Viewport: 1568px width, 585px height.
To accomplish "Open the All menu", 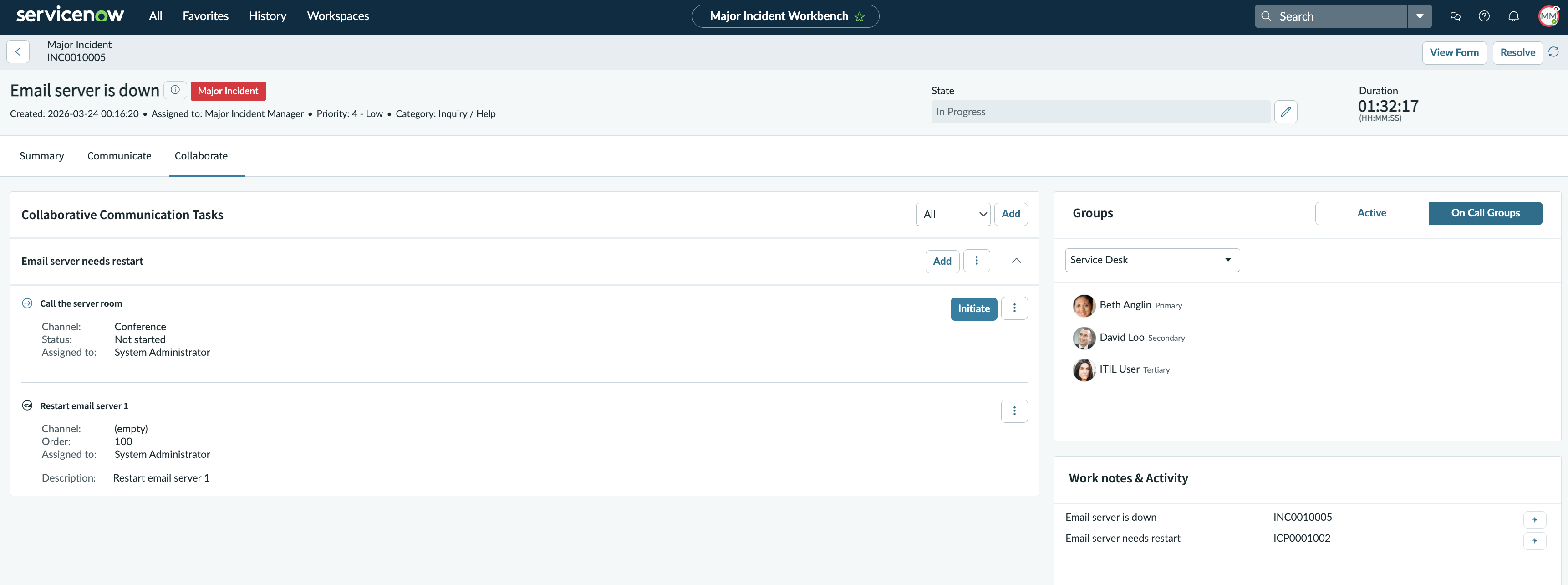I will 156,16.
